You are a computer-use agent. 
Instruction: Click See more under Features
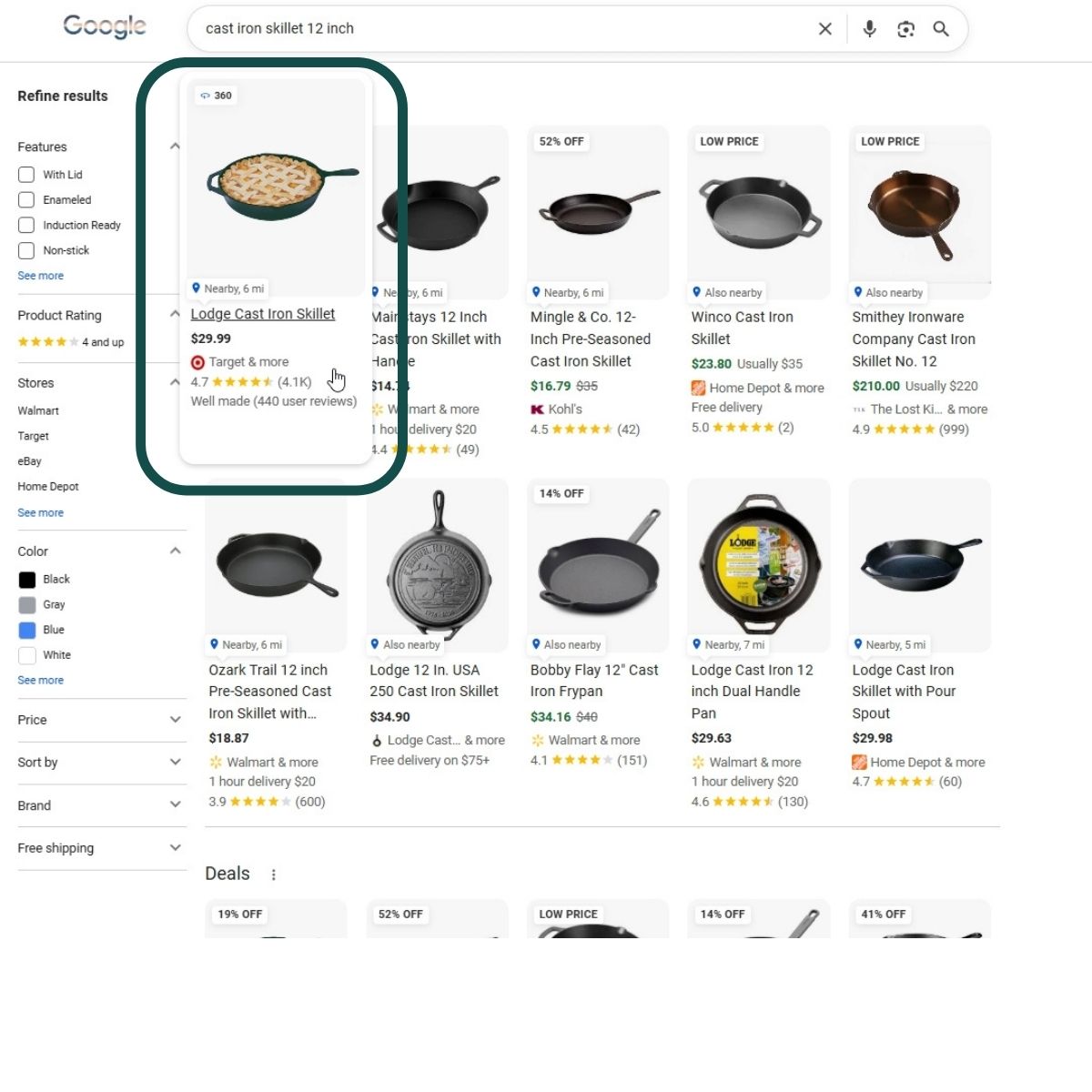(41, 276)
